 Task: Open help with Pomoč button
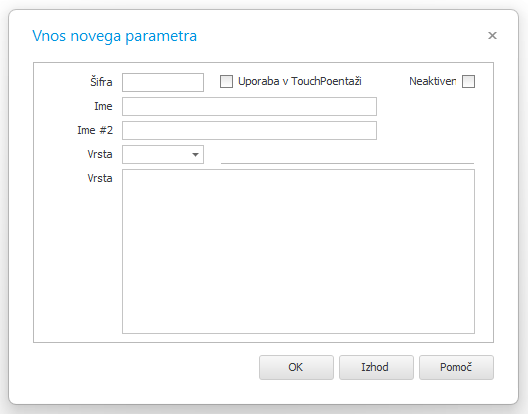pos(456,367)
